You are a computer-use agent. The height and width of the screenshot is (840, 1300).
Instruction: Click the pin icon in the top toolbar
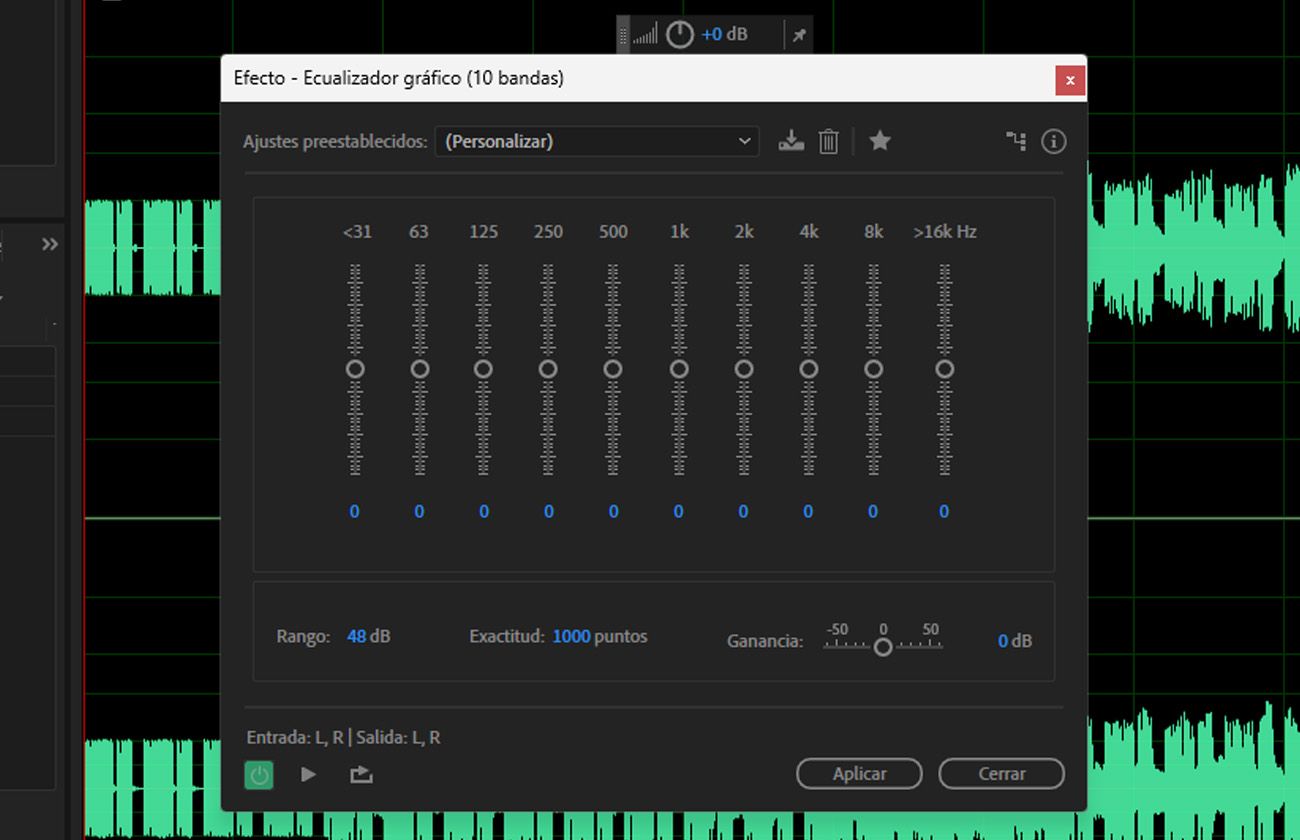[798, 33]
